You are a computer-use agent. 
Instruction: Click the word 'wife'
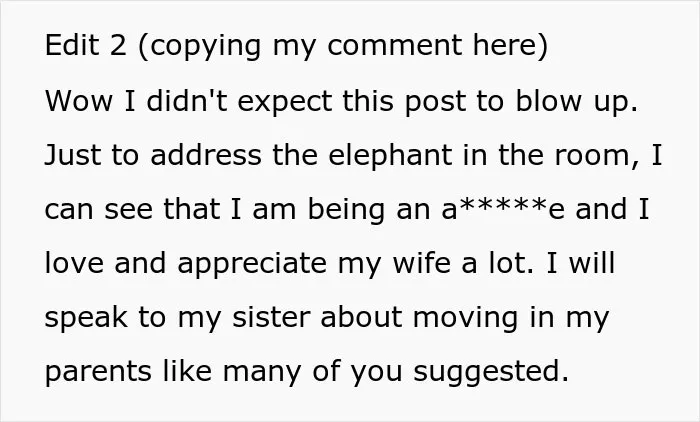pyautogui.click(x=422, y=263)
